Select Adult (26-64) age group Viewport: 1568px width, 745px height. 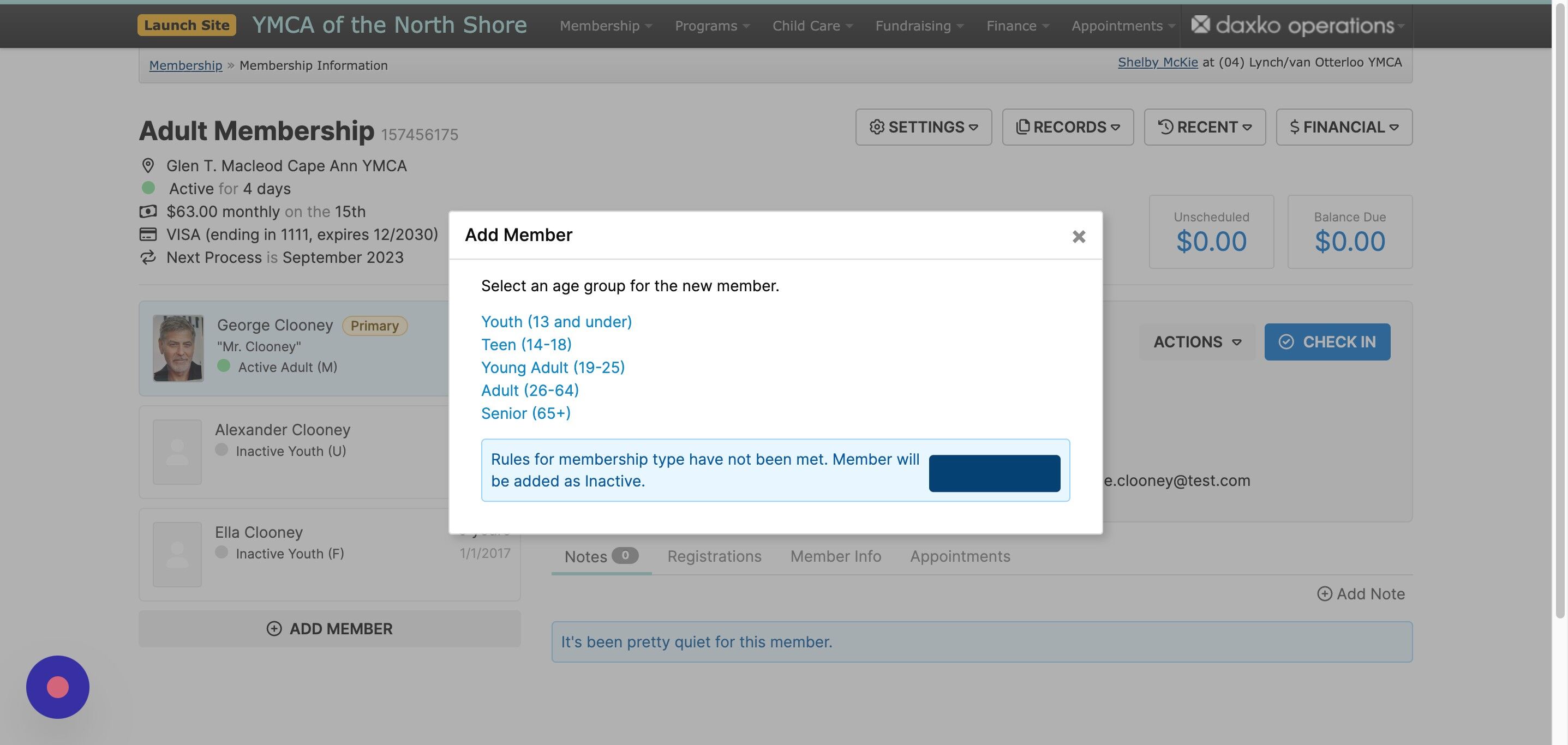[x=530, y=390]
